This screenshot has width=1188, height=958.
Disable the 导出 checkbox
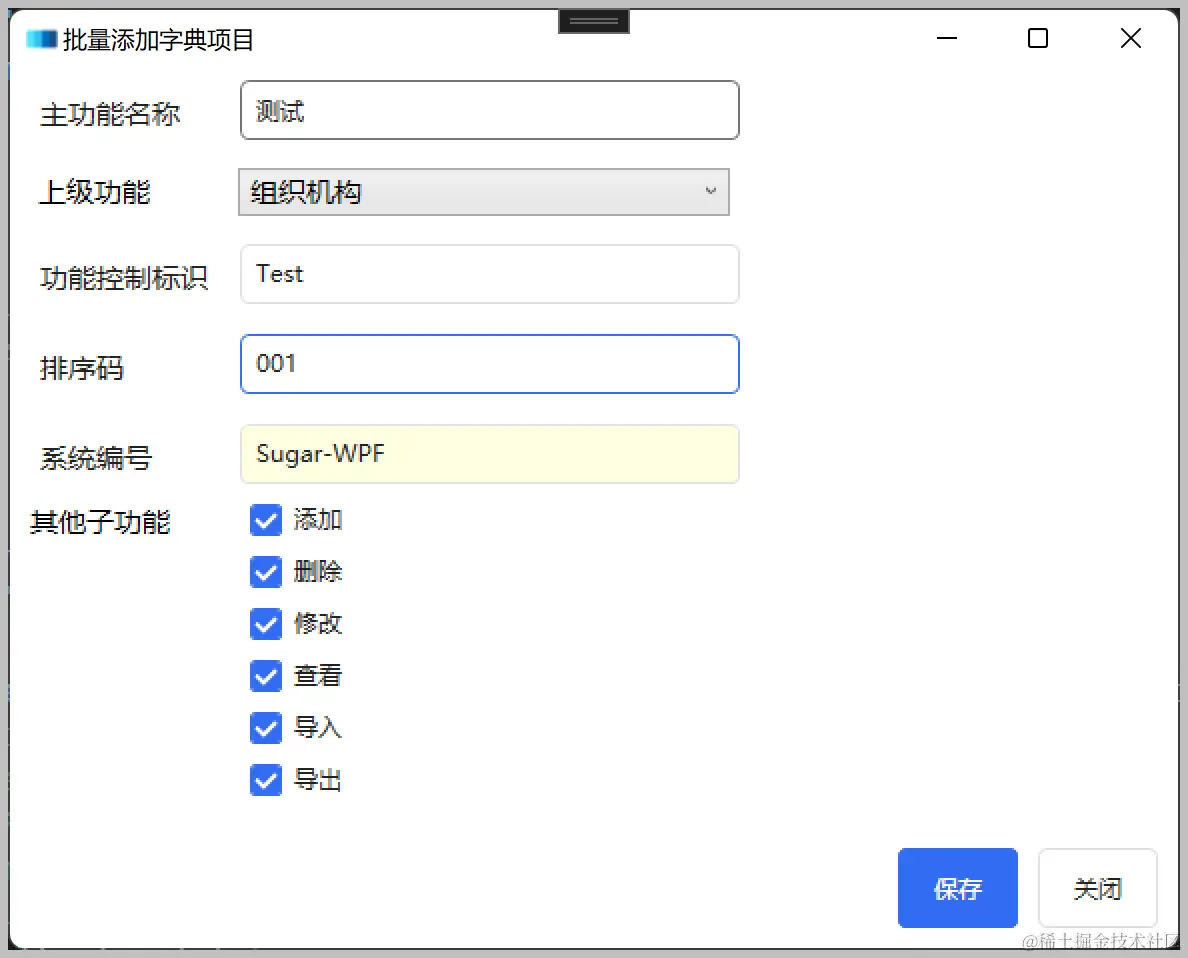click(x=266, y=780)
